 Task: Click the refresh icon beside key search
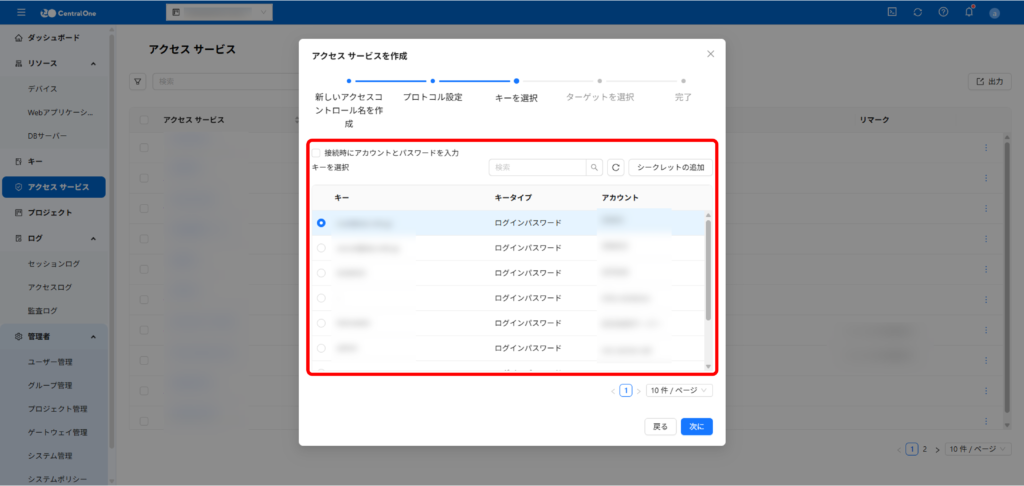click(x=616, y=168)
